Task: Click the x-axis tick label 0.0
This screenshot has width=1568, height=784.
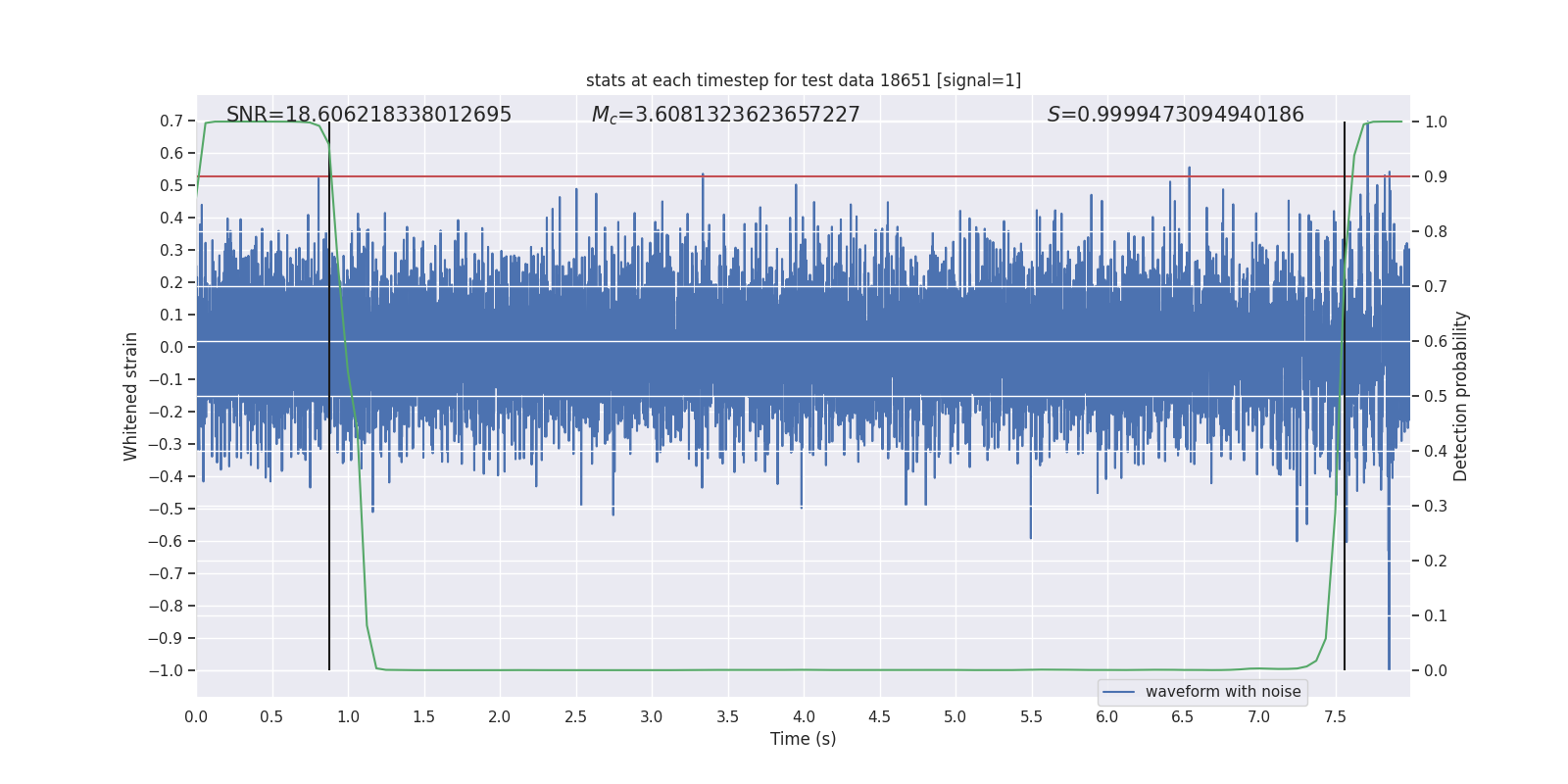Action: click(x=196, y=716)
